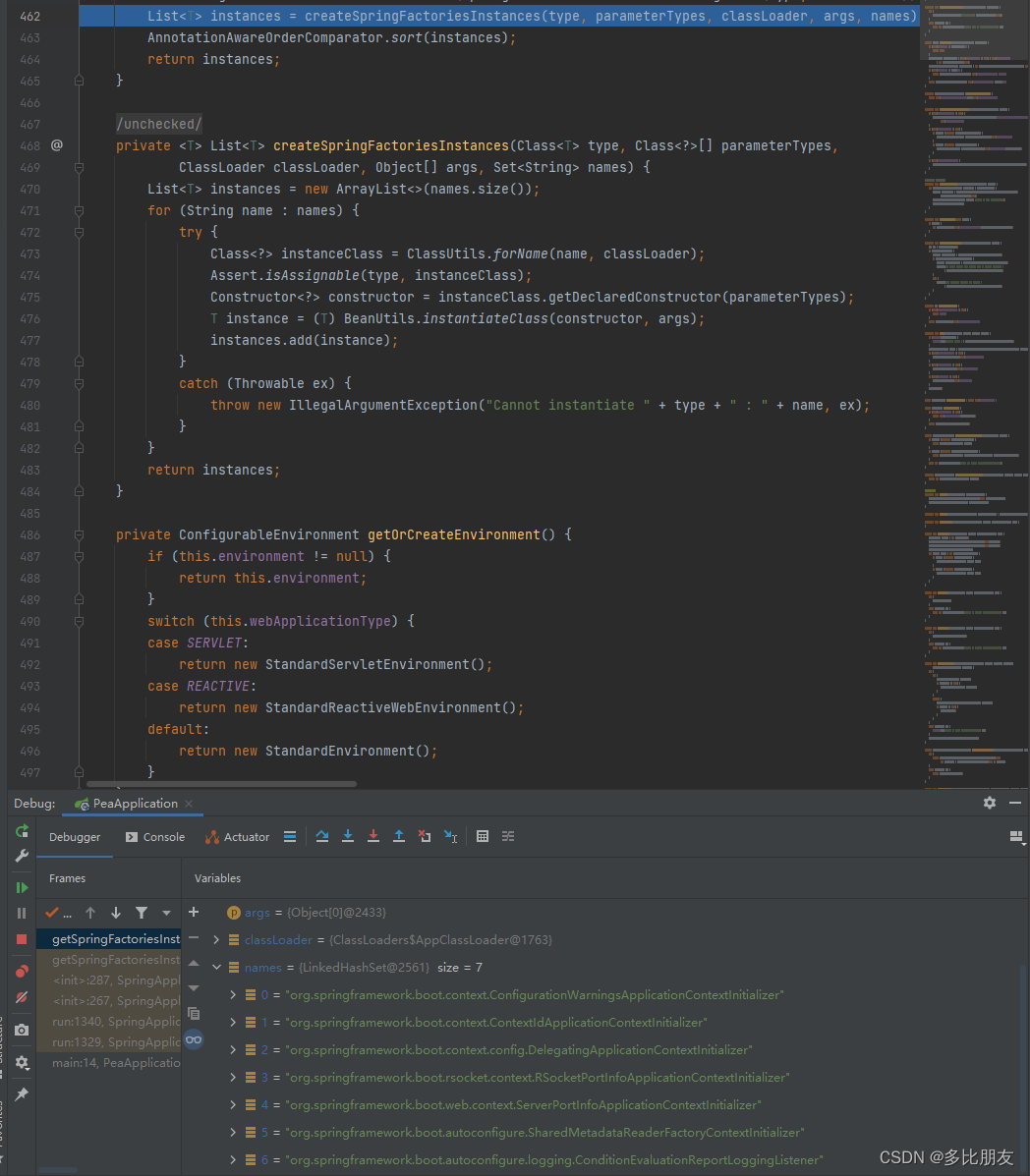Pin the debugger tab

(22, 1092)
